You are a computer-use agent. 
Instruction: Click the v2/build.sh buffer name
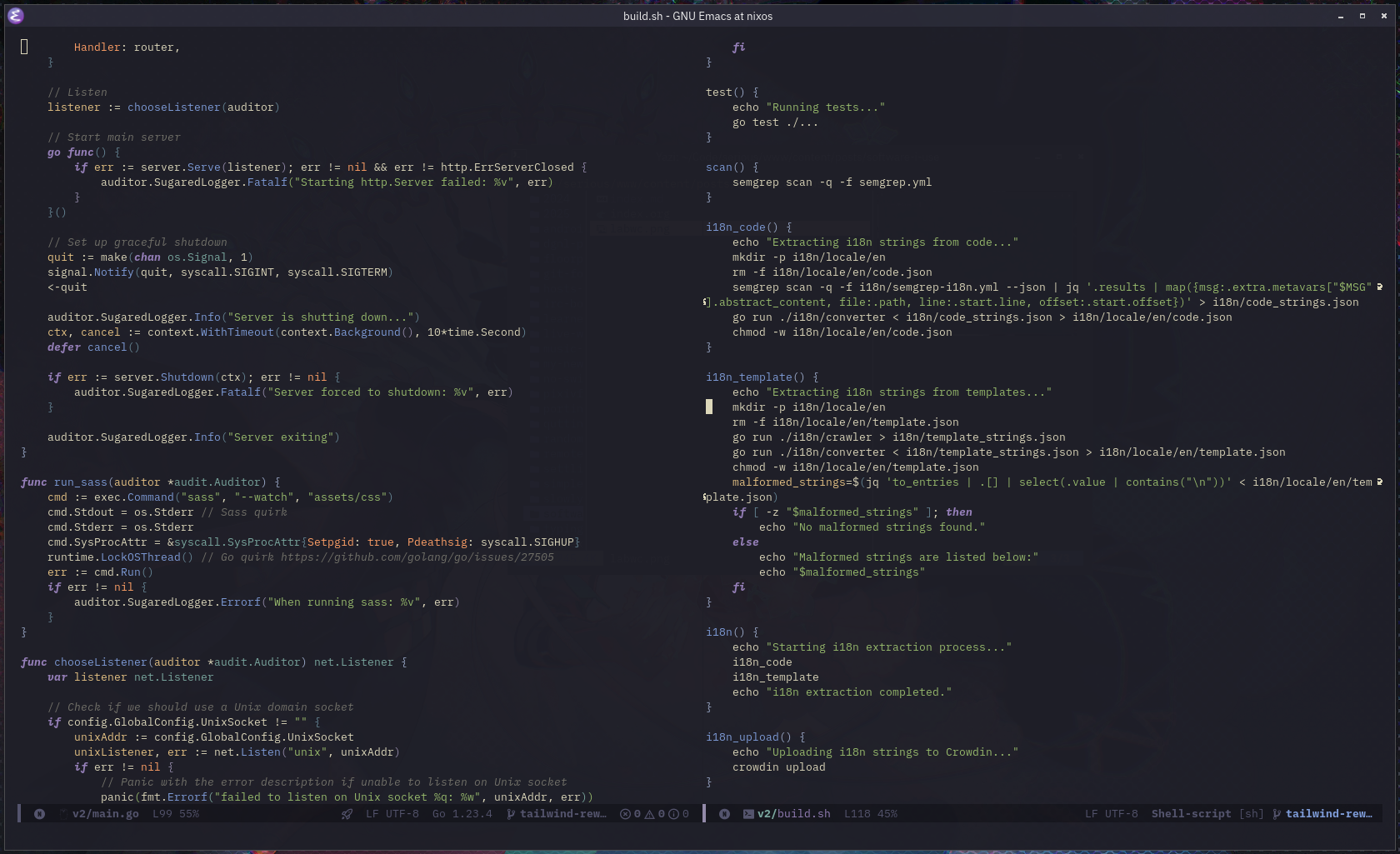[793, 814]
